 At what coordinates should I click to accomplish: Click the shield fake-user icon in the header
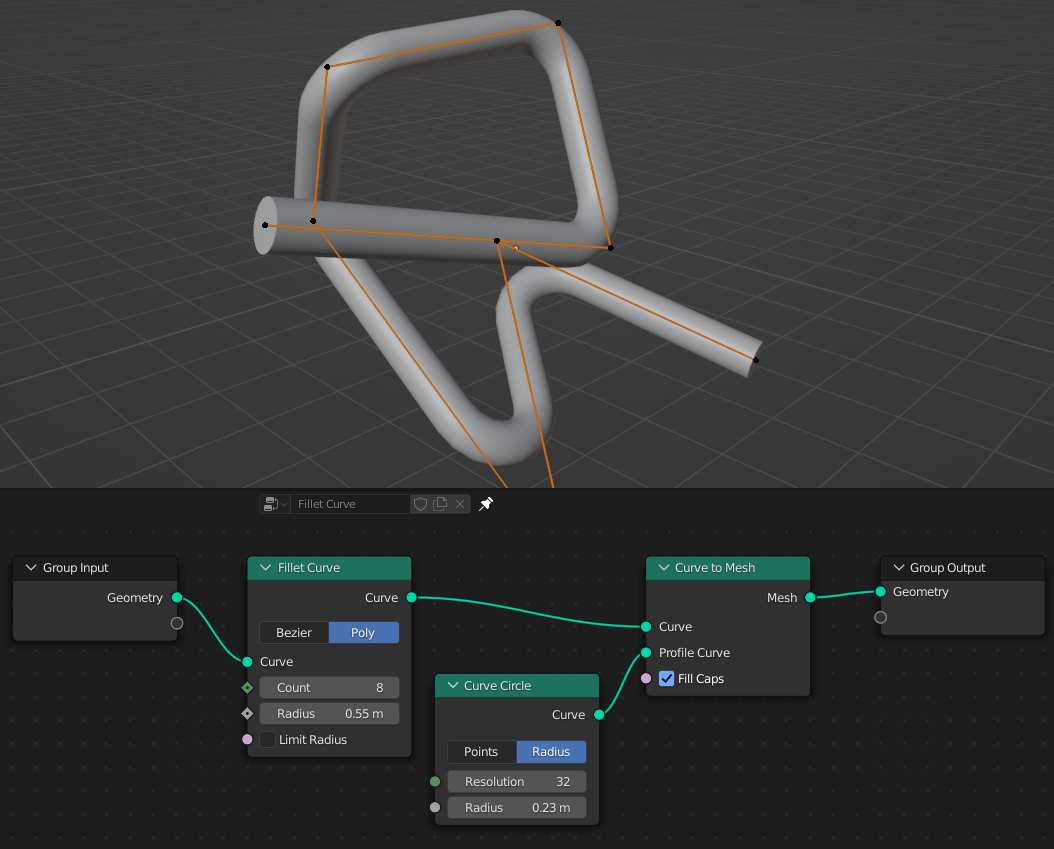point(420,504)
